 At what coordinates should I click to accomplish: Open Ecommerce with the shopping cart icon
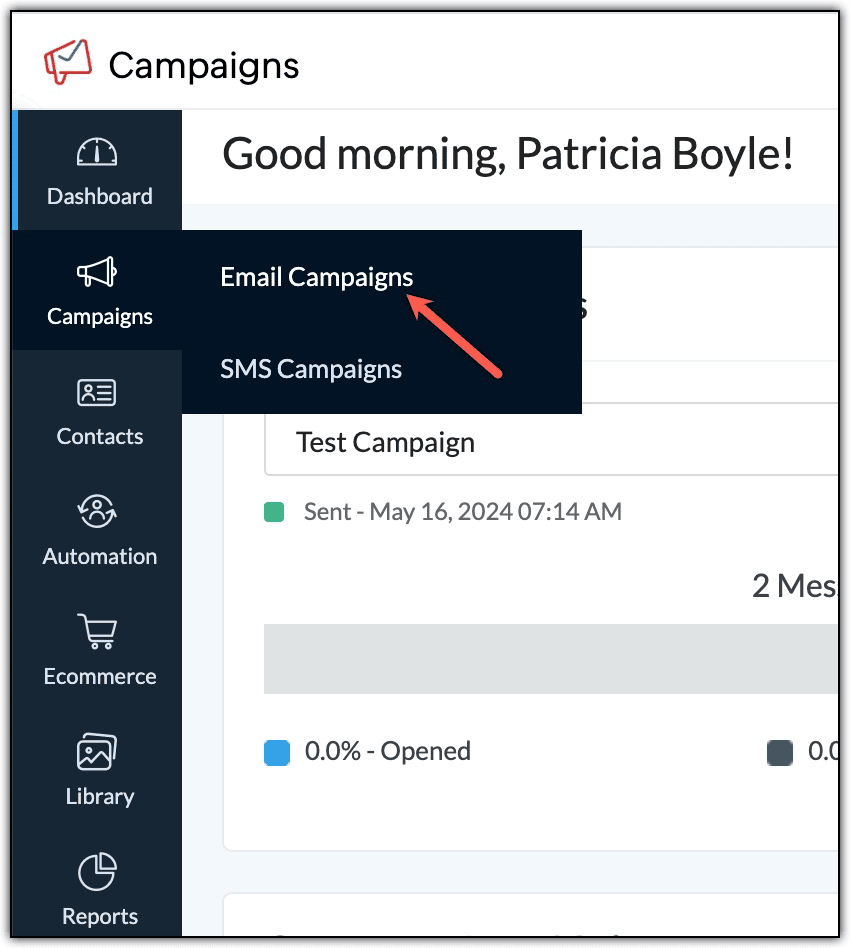click(99, 633)
